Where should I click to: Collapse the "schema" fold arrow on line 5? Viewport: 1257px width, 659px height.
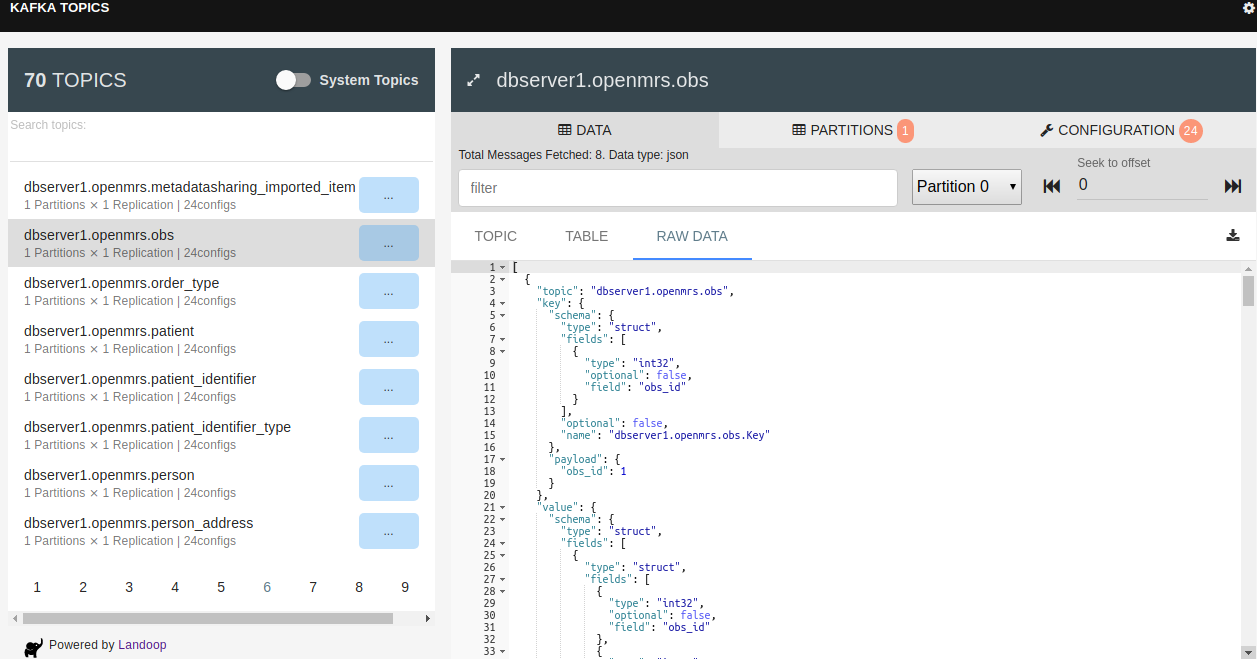[x=503, y=315]
